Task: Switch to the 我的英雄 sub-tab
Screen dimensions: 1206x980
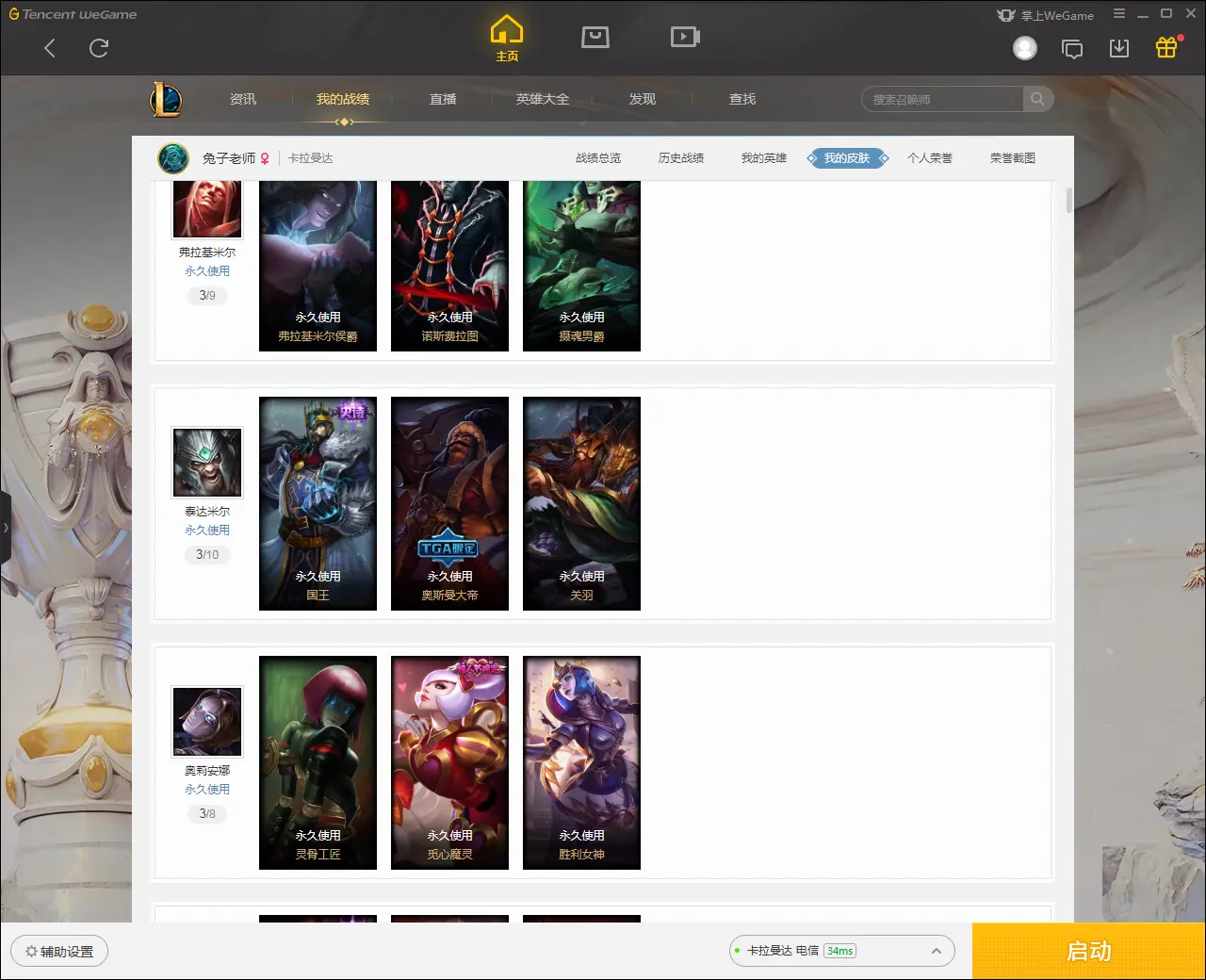Action: point(764,158)
